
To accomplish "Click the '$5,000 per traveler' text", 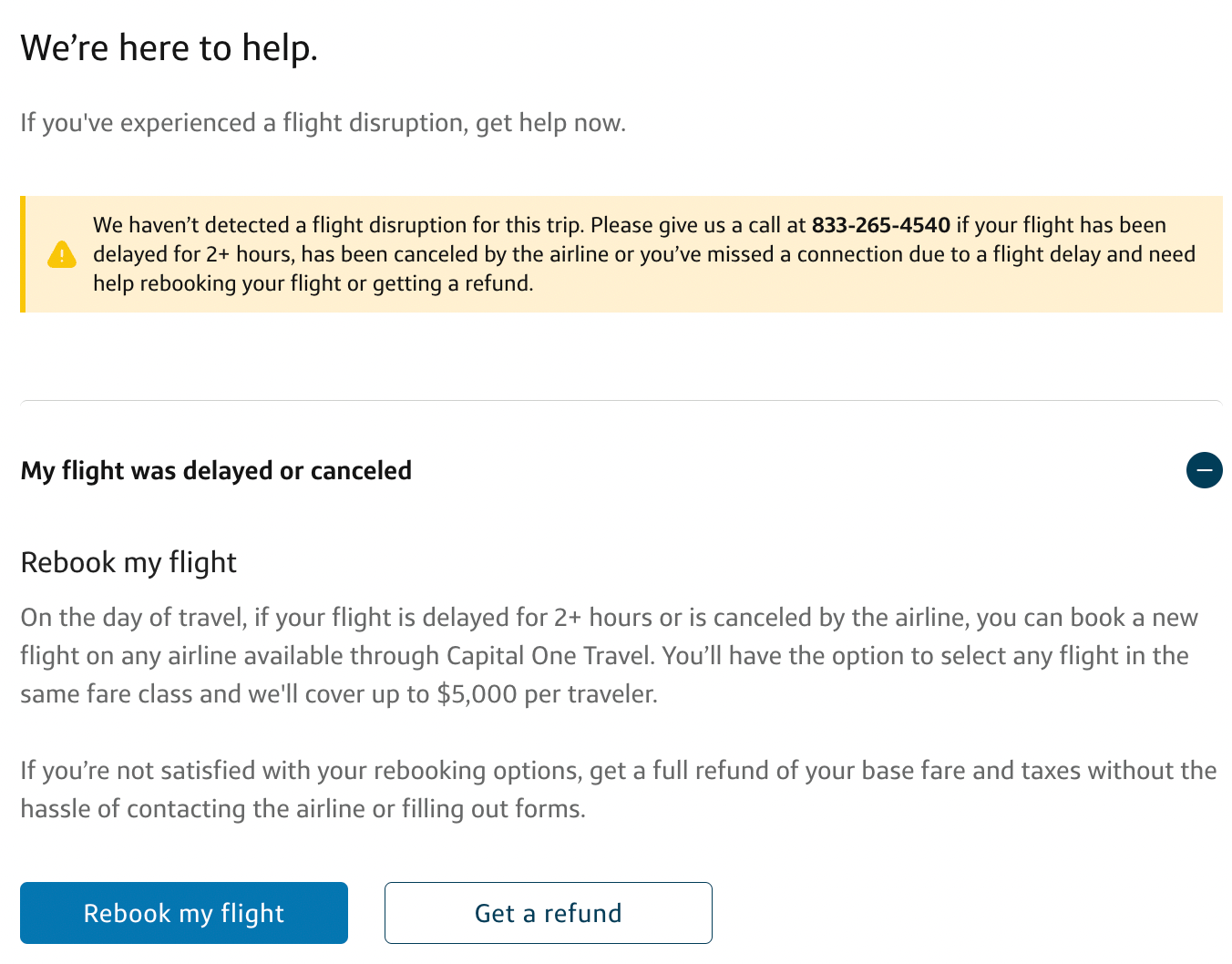I will pyautogui.click(x=546, y=694).
